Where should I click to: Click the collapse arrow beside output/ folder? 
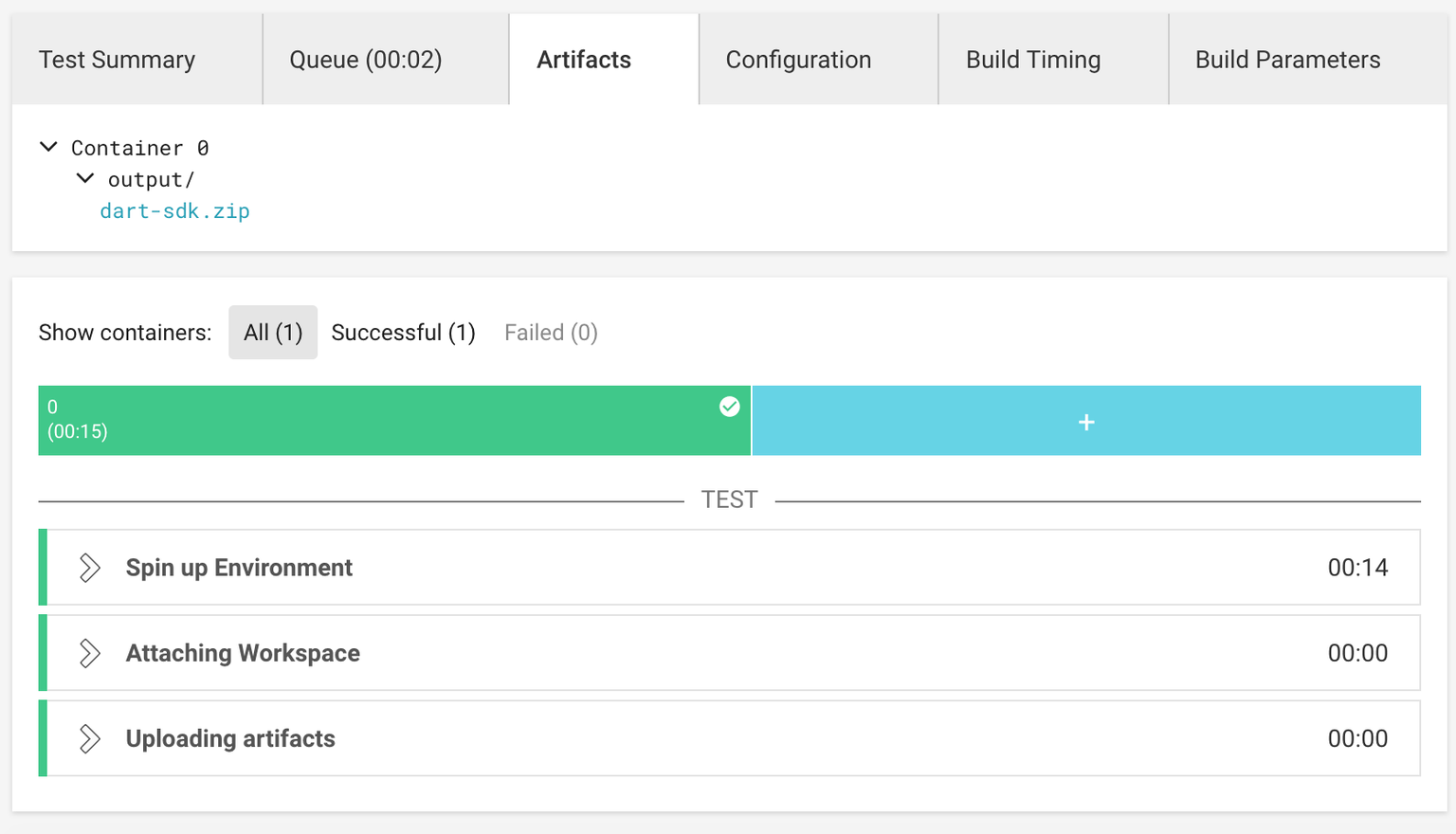coord(84,178)
